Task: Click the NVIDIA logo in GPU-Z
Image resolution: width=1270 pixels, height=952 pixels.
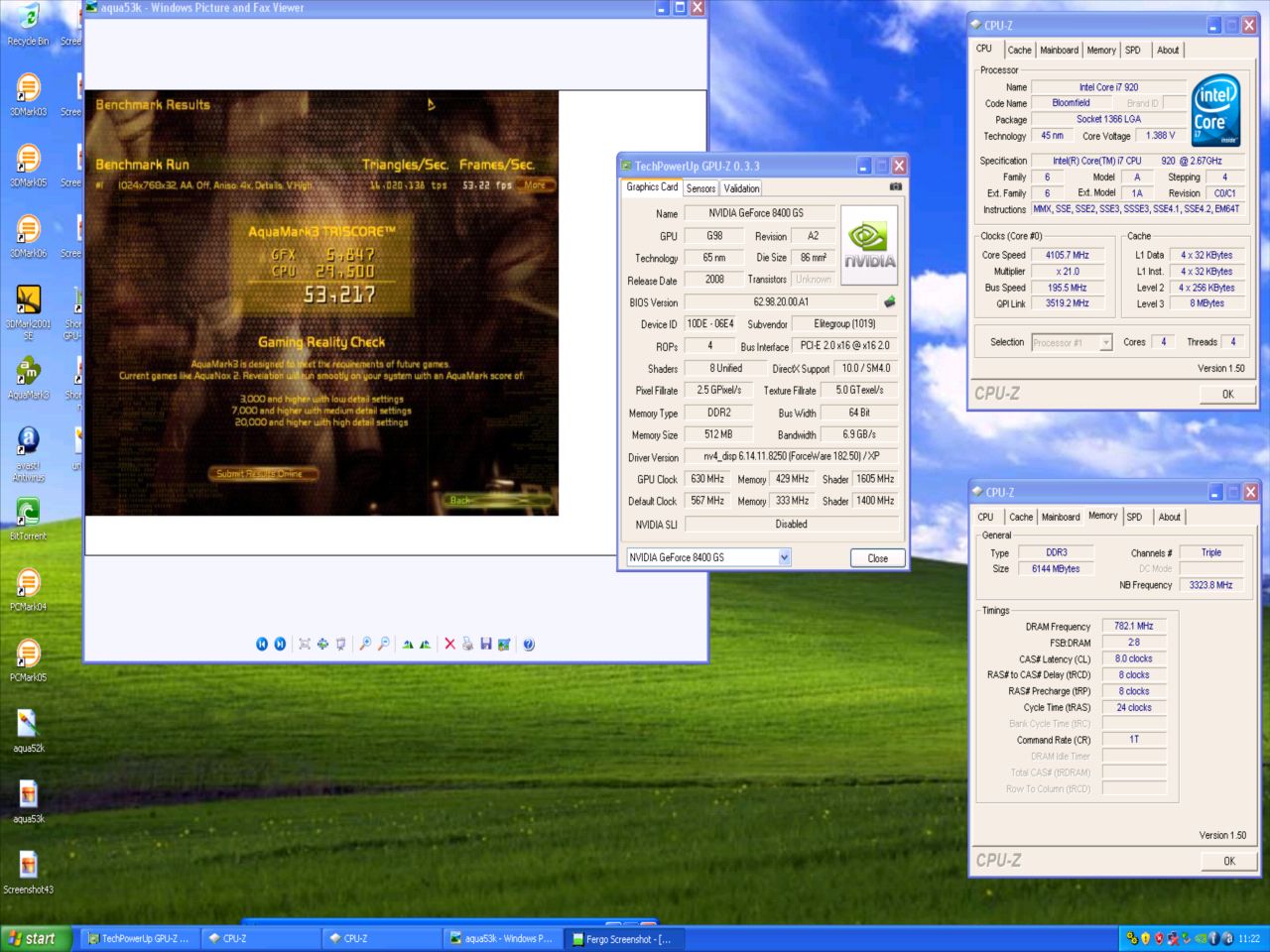Action: (869, 244)
